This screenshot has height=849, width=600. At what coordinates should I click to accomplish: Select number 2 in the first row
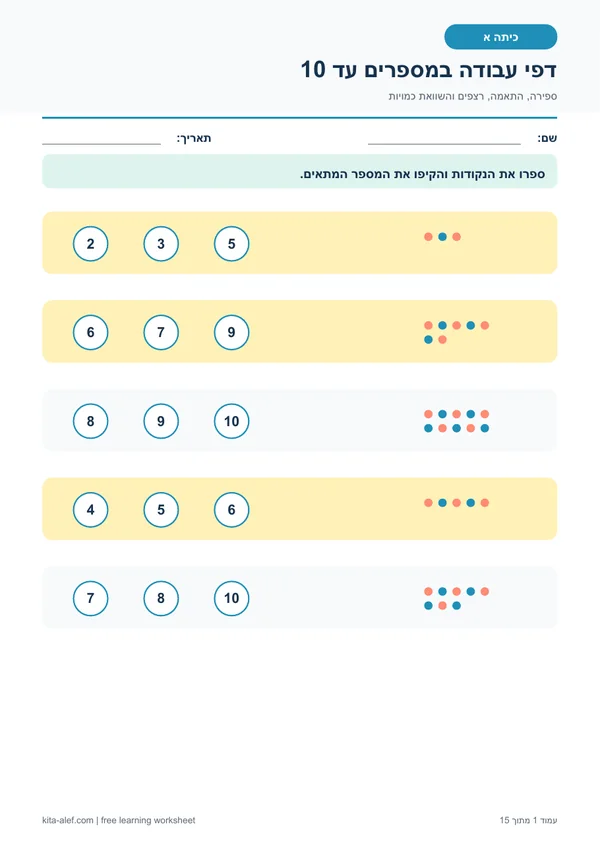pyautogui.click(x=90, y=244)
